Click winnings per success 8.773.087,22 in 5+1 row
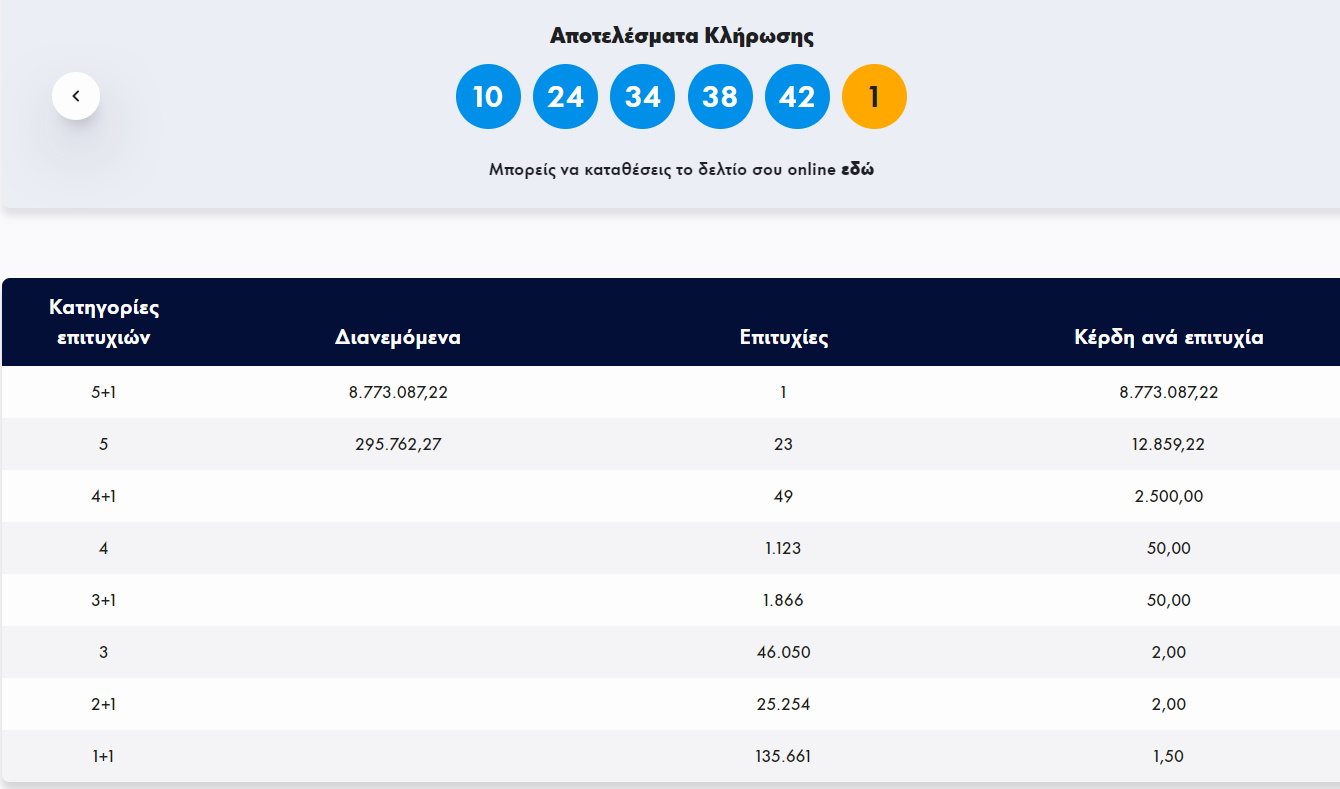This screenshot has width=1340, height=789. coord(1168,393)
